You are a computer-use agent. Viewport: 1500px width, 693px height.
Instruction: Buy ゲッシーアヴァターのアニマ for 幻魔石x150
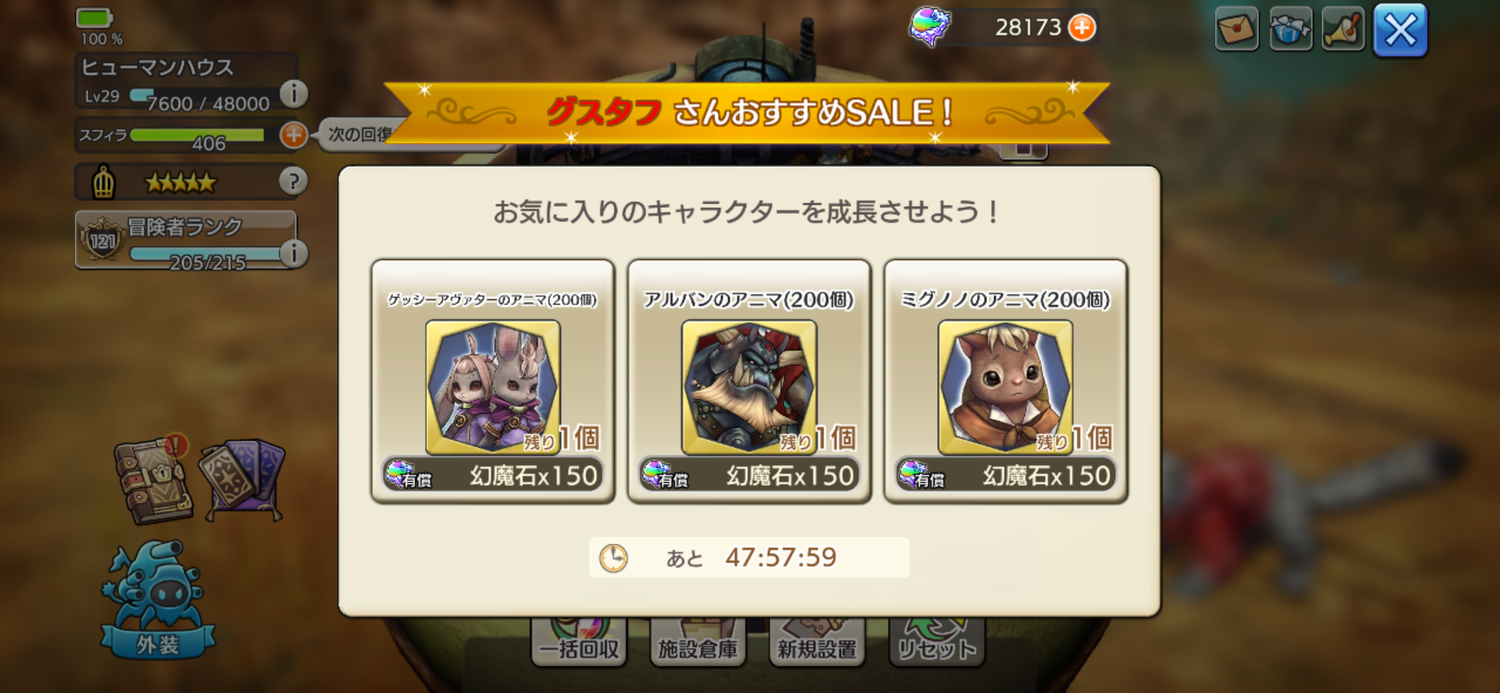pyautogui.click(x=492, y=475)
